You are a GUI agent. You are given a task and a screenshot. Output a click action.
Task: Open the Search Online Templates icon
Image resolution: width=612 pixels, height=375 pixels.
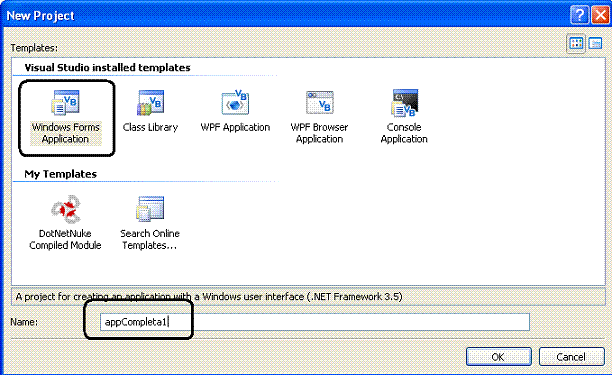[x=150, y=209]
